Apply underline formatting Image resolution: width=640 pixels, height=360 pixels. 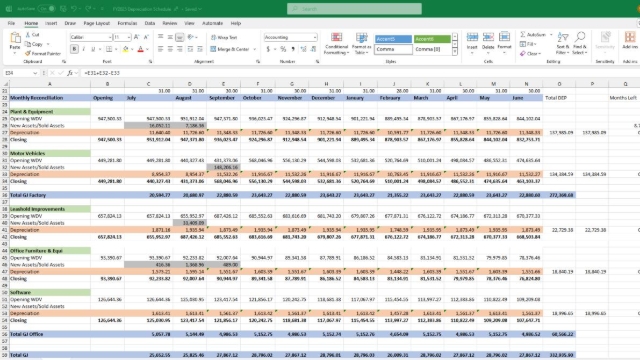coord(93,49)
